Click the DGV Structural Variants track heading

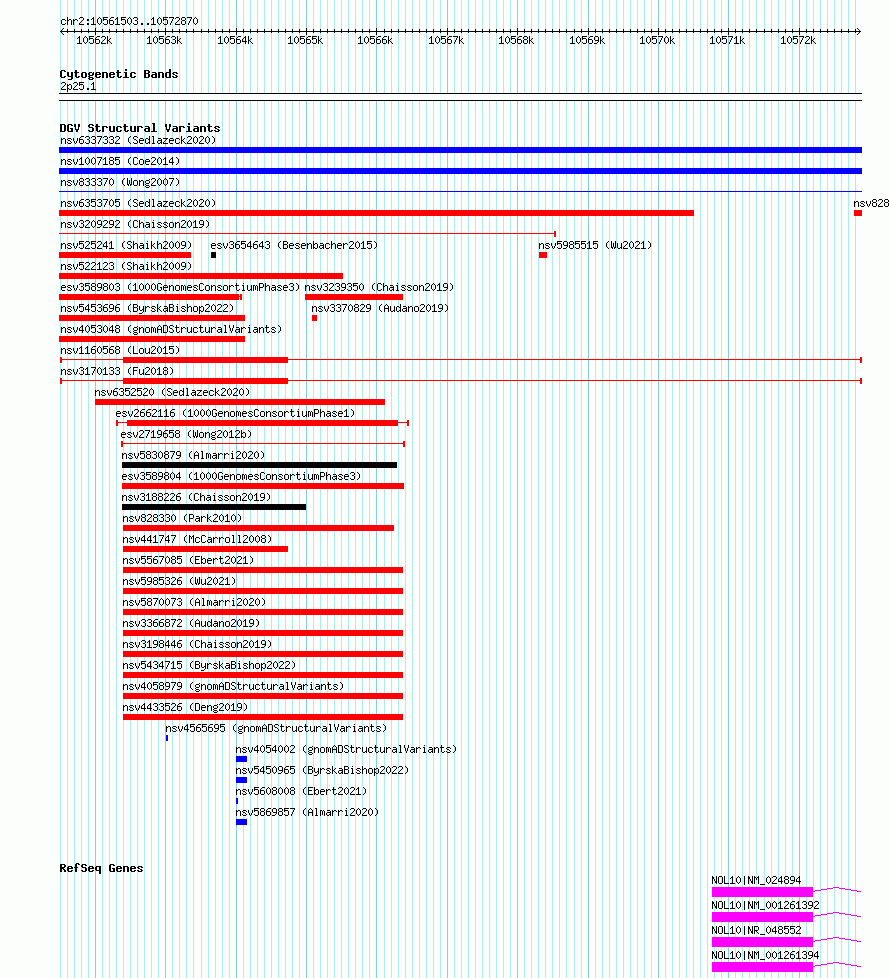tap(140, 128)
